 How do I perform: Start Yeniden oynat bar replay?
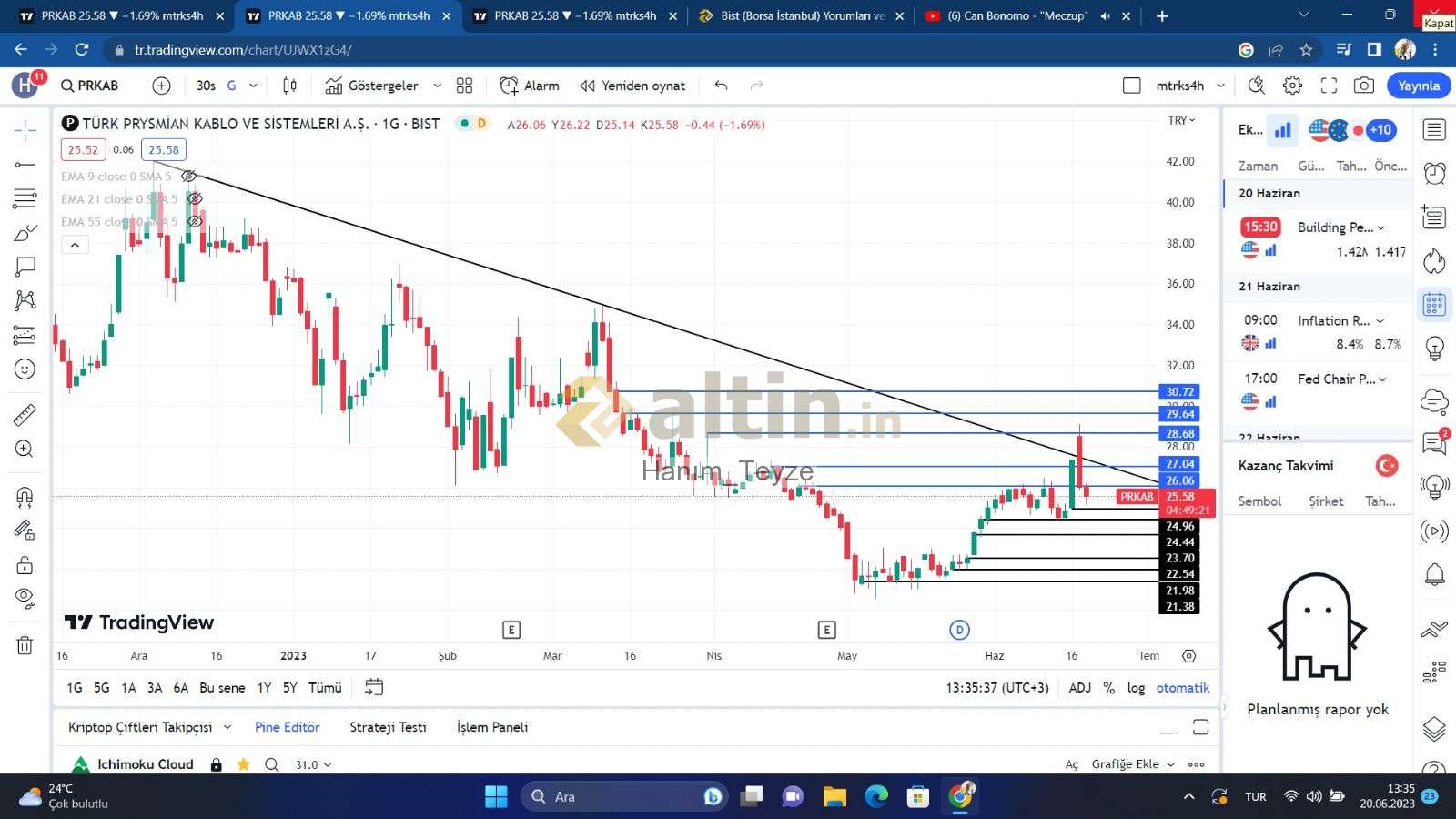click(x=632, y=86)
